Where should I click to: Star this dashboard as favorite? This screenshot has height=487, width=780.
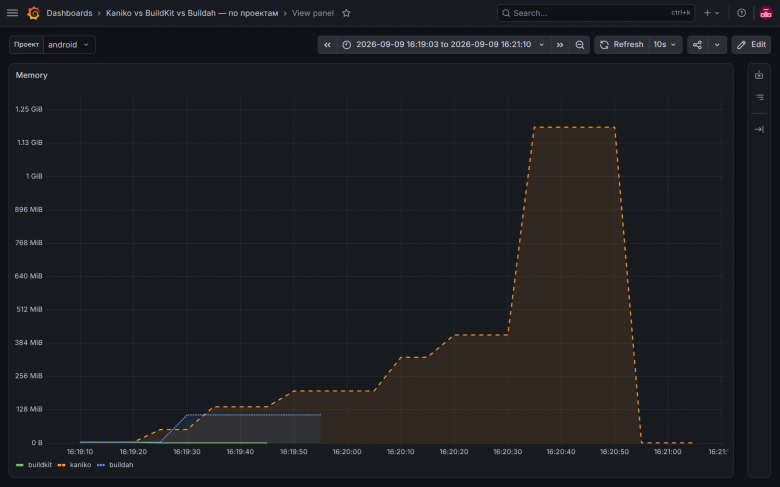pos(346,13)
